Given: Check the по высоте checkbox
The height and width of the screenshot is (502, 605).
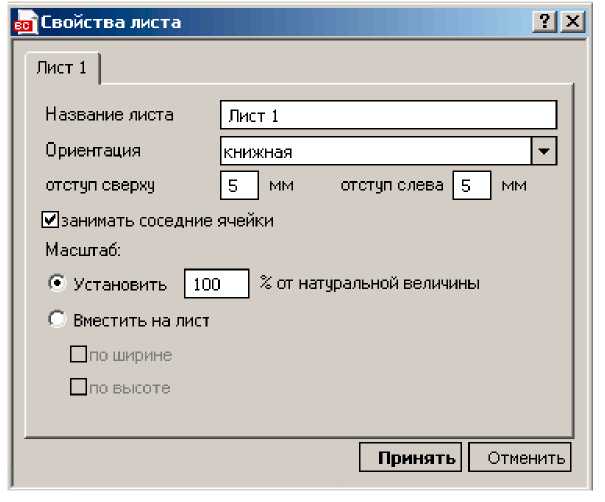Looking at the screenshot, I should [78, 387].
